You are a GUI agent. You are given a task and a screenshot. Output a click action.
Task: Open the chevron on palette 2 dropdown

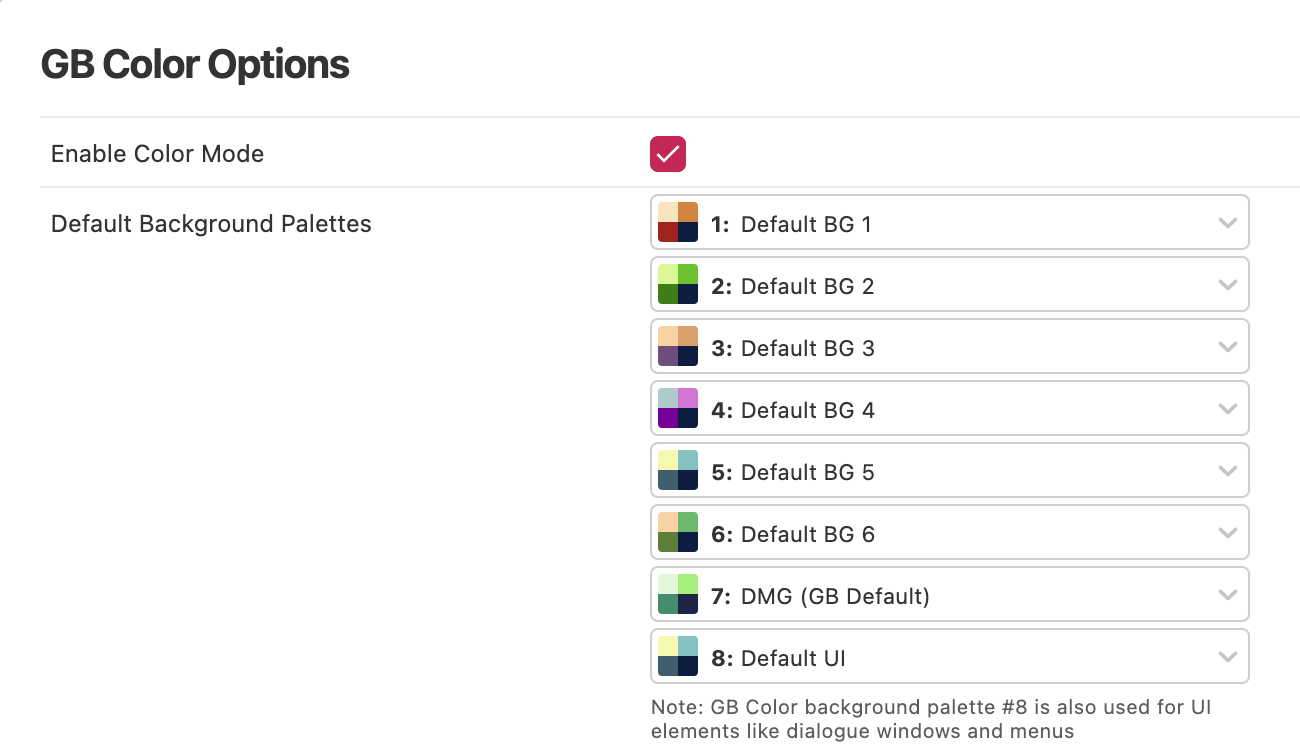1228,285
